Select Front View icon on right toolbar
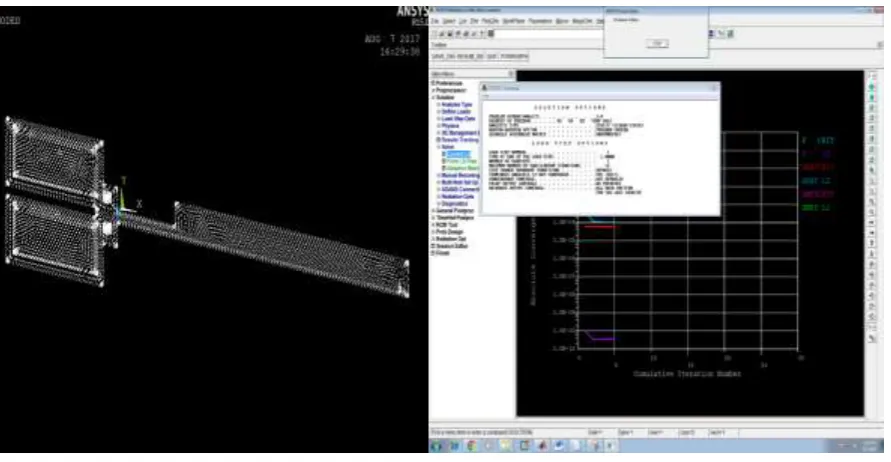Image resolution: width=891 pixels, height=462 pixels. tap(871, 107)
